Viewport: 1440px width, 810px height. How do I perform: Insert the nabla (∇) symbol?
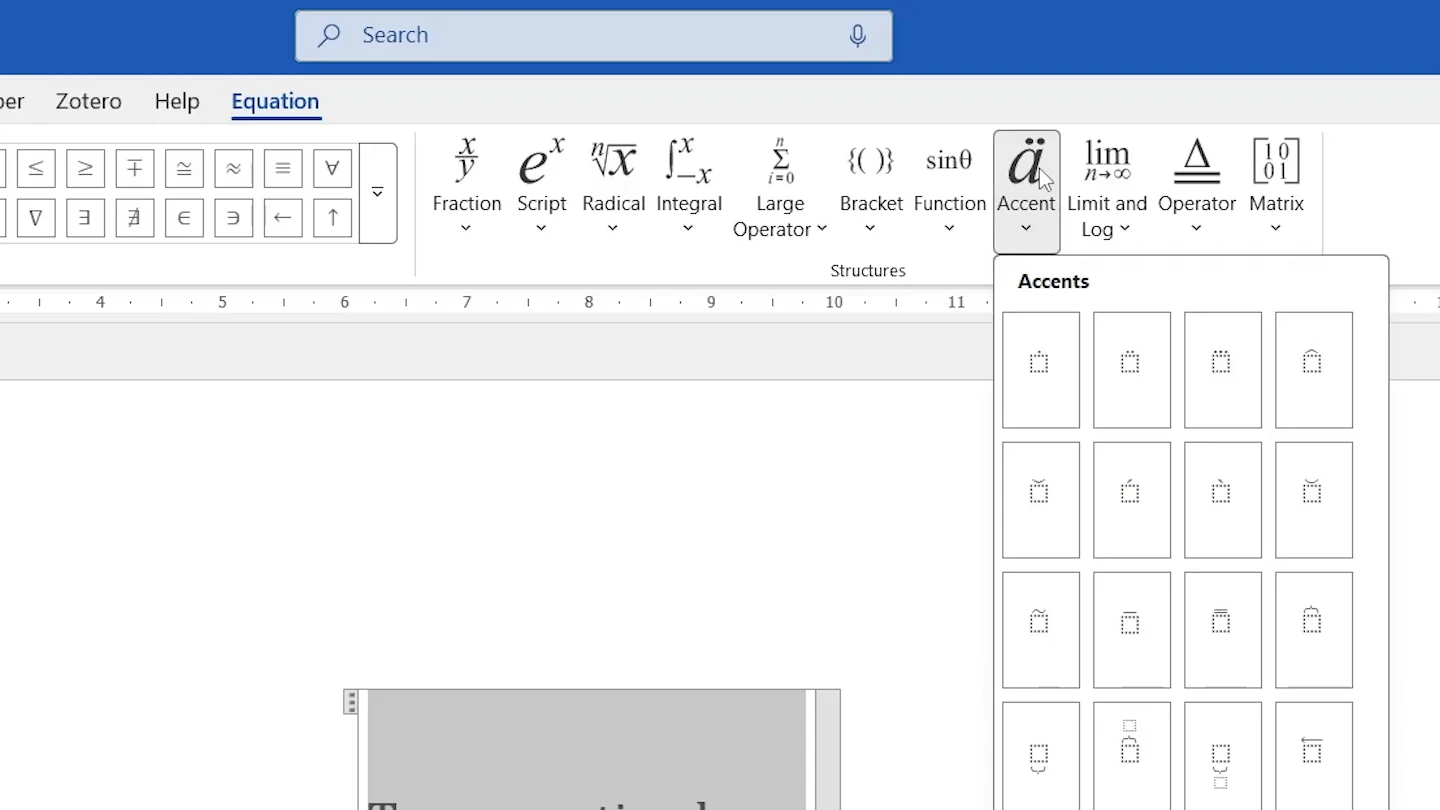point(36,218)
